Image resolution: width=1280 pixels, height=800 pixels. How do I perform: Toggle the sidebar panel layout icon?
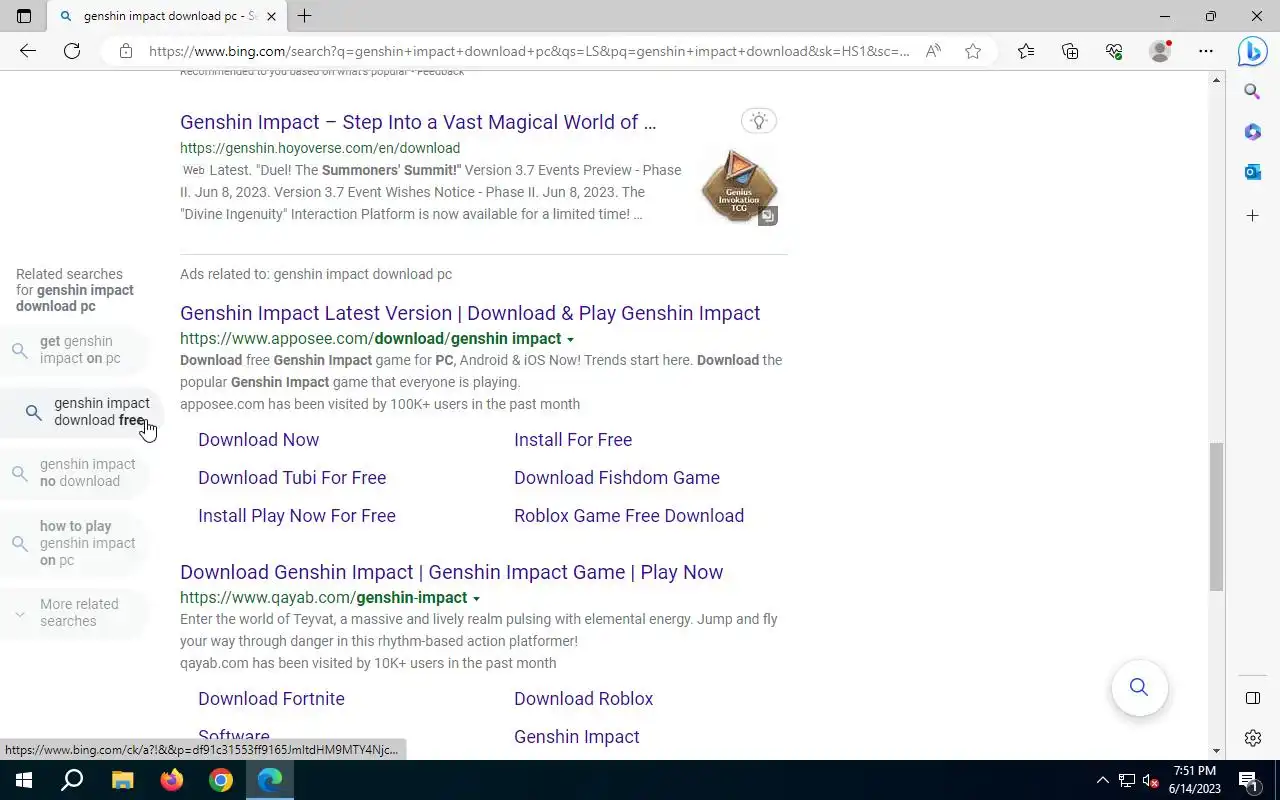pyautogui.click(x=1253, y=698)
